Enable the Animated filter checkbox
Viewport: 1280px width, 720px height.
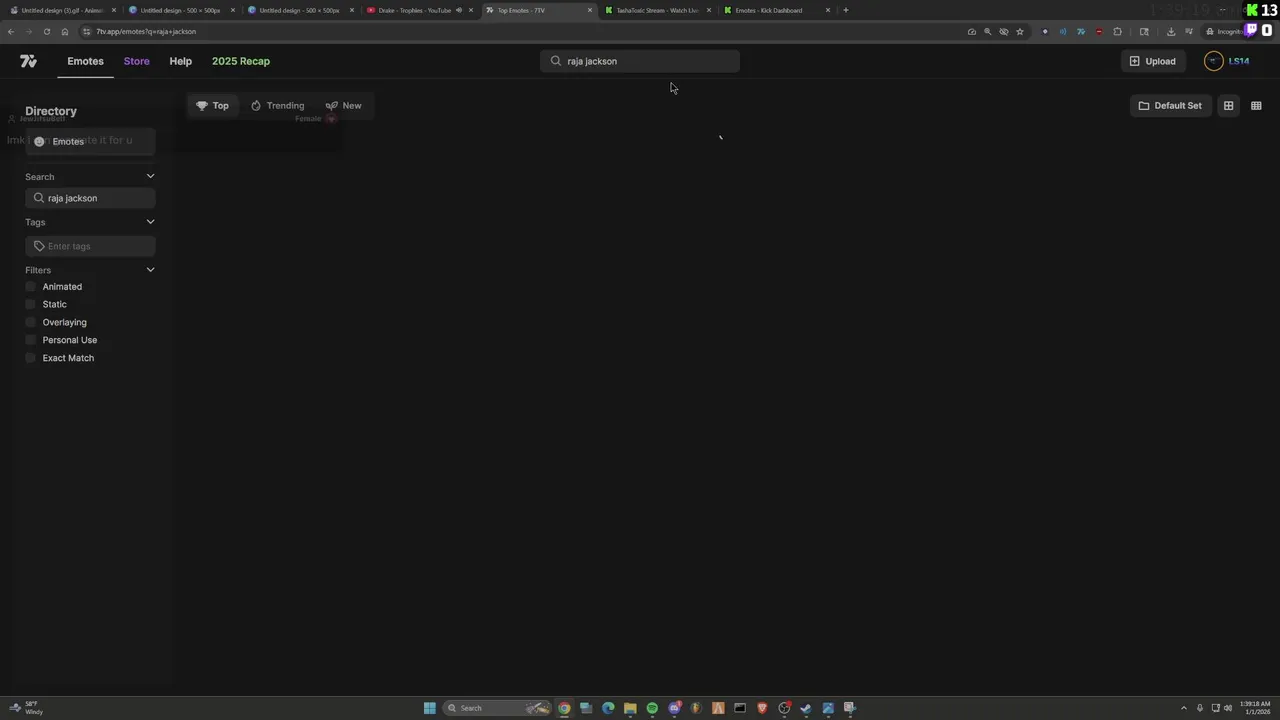coord(30,287)
